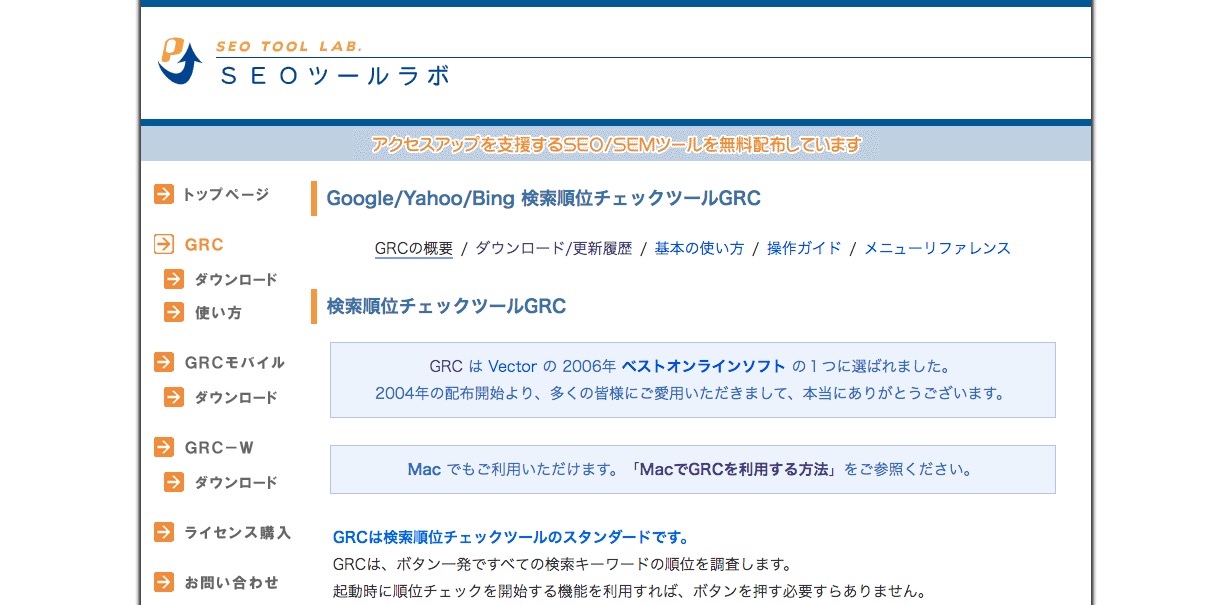The image size is (1230, 605).
Task: Open ダウンロード under GRC-W
Action: point(236,482)
